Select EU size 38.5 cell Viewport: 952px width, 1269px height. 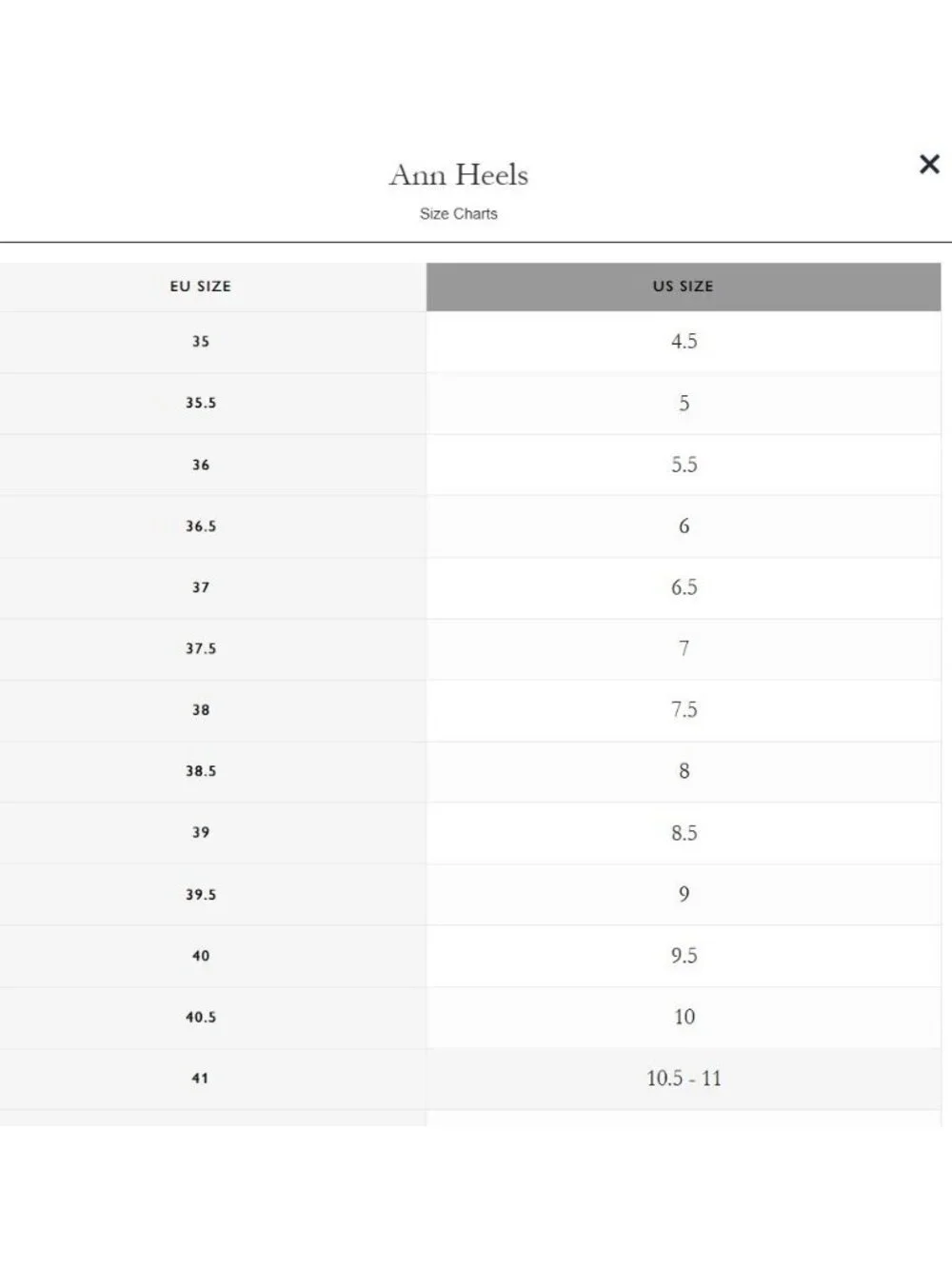201,772
